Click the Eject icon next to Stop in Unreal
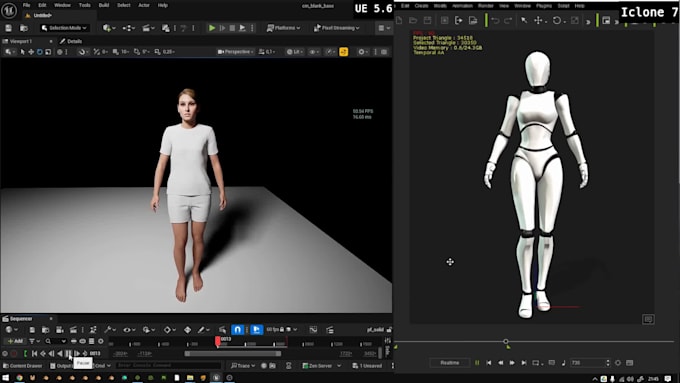680x383 pixels. click(242, 28)
